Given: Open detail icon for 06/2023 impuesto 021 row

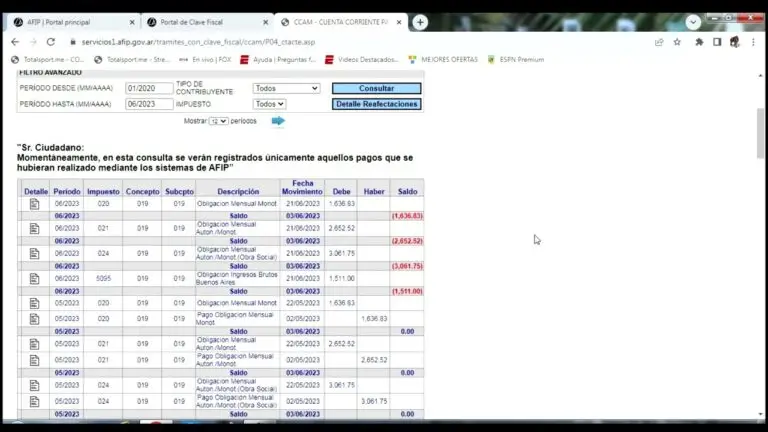Looking at the screenshot, I should pyautogui.click(x=34, y=228).
